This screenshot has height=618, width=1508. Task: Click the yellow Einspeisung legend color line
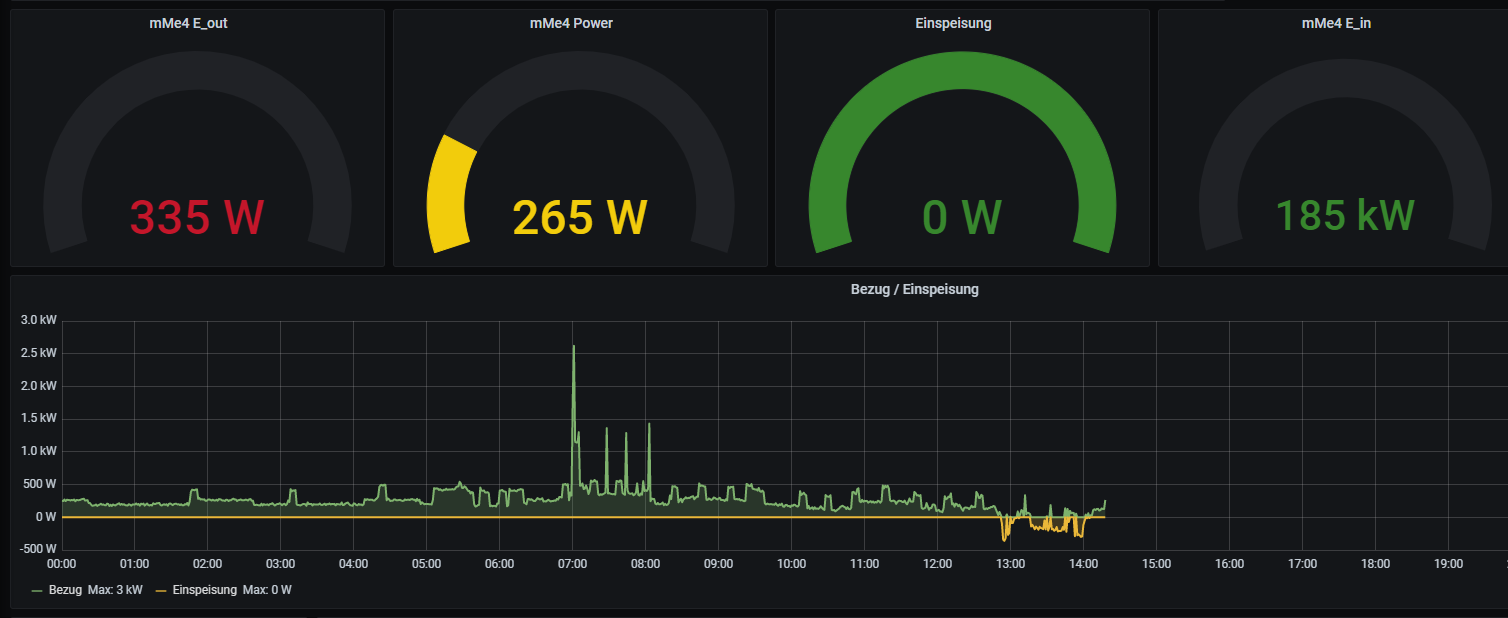point(162,590)
